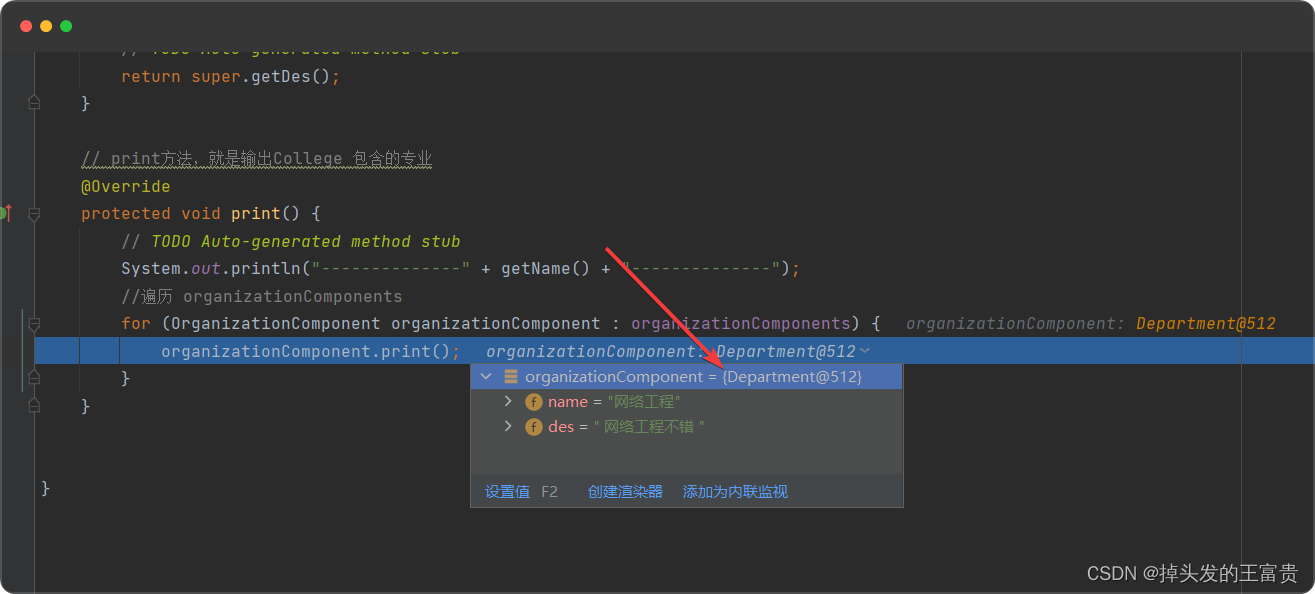Expand the des field in debugger popup
The height and width of the screenshot is (594, 1315).
coord(508,426)
